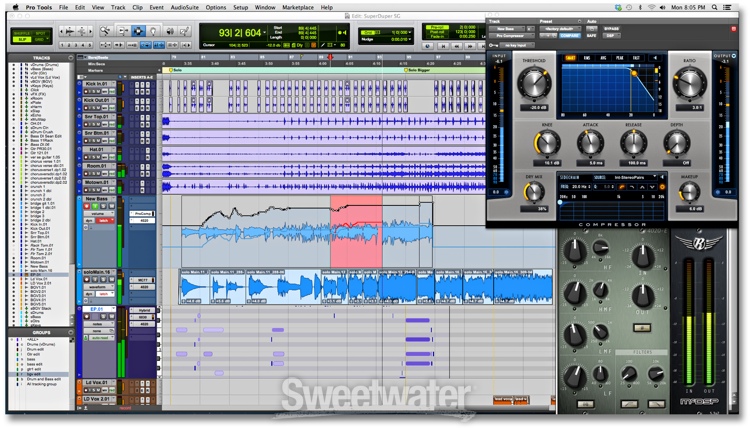The height and width of the screenshot is (428, 750).
Task: Select Smart detection mode in compressor
Action: (x=570, y=58)
